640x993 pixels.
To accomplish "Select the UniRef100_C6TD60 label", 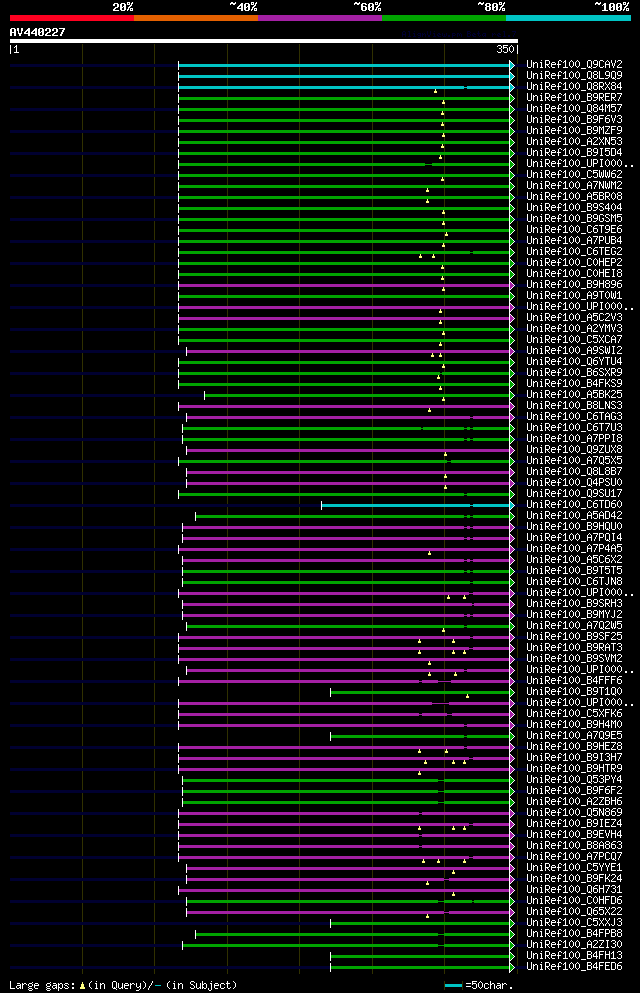I will pyautogui.click(x=574, y=505).
